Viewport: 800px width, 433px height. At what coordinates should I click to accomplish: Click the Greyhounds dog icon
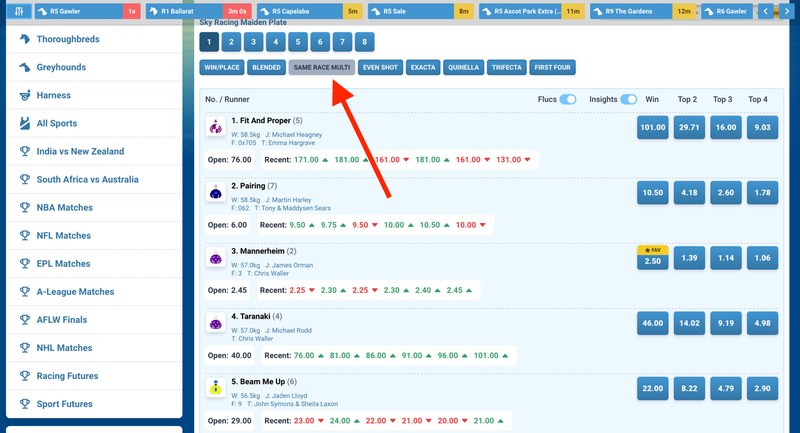tap(24, 67)
